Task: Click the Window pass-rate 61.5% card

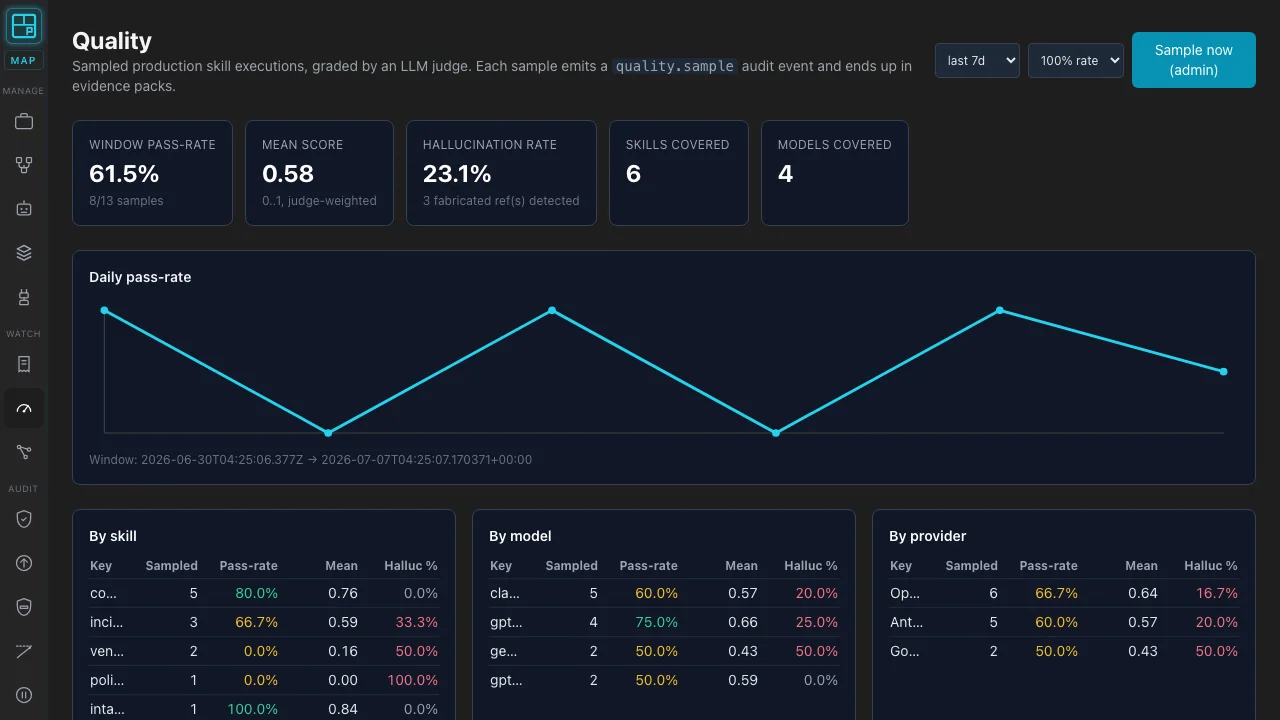Action: 152,173
